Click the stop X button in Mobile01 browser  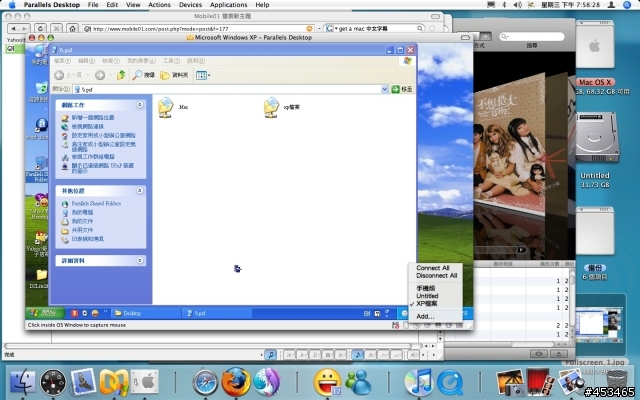click(x=56, y=29)
